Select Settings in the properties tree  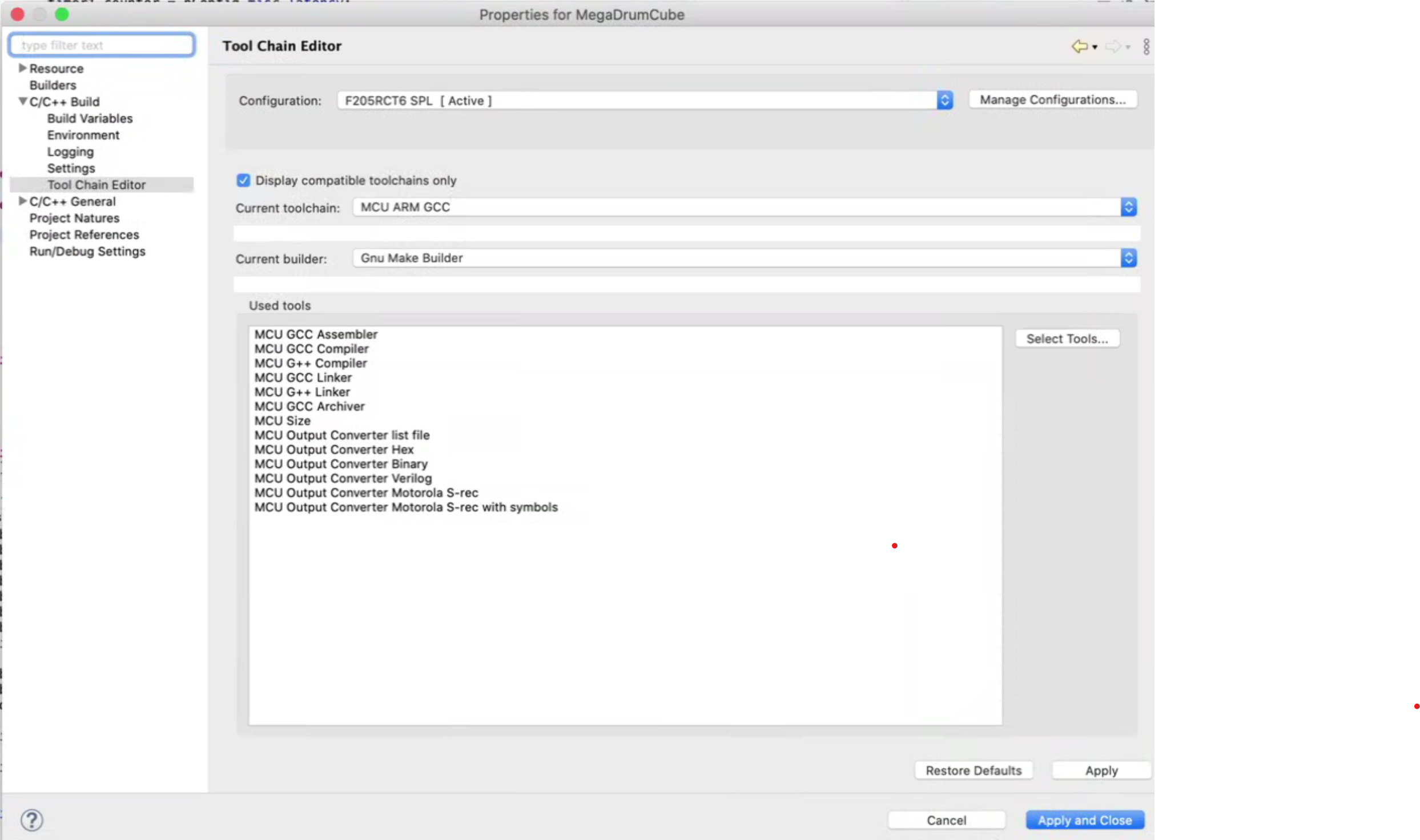click(71, 168)
